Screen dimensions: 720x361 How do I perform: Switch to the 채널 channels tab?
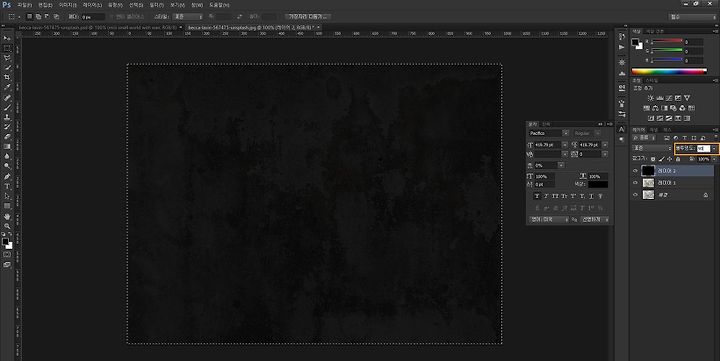(653, 130)
